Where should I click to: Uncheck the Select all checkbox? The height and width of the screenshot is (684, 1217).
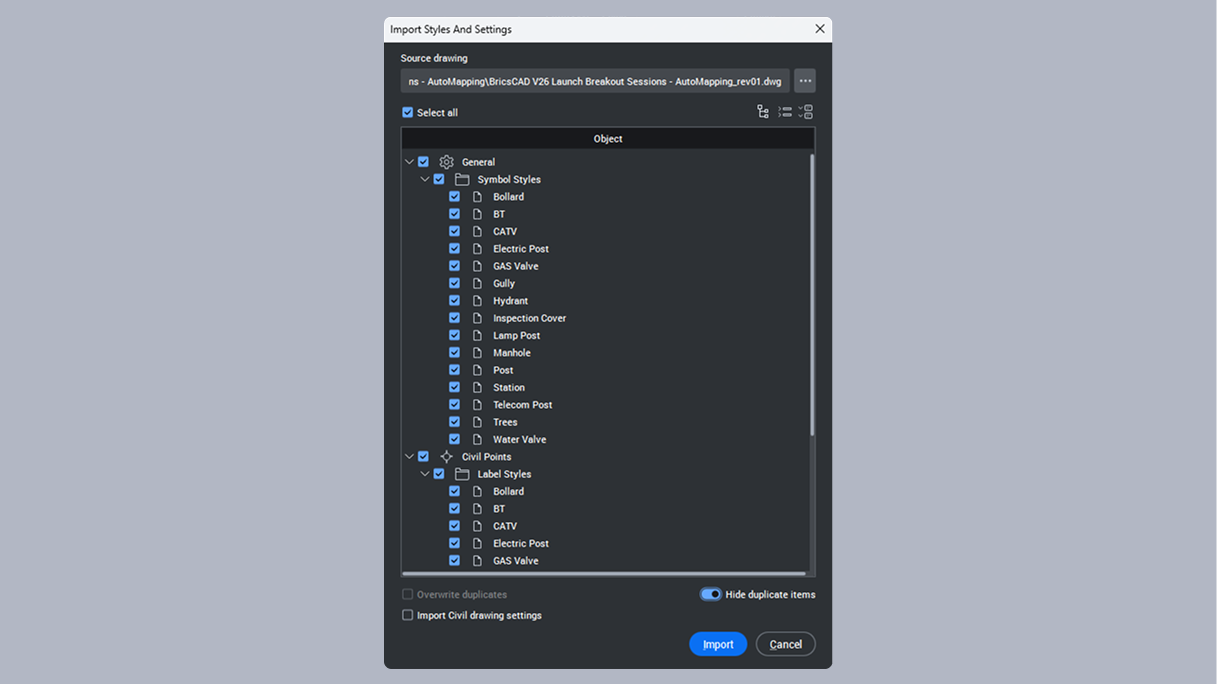coord(407,112)
